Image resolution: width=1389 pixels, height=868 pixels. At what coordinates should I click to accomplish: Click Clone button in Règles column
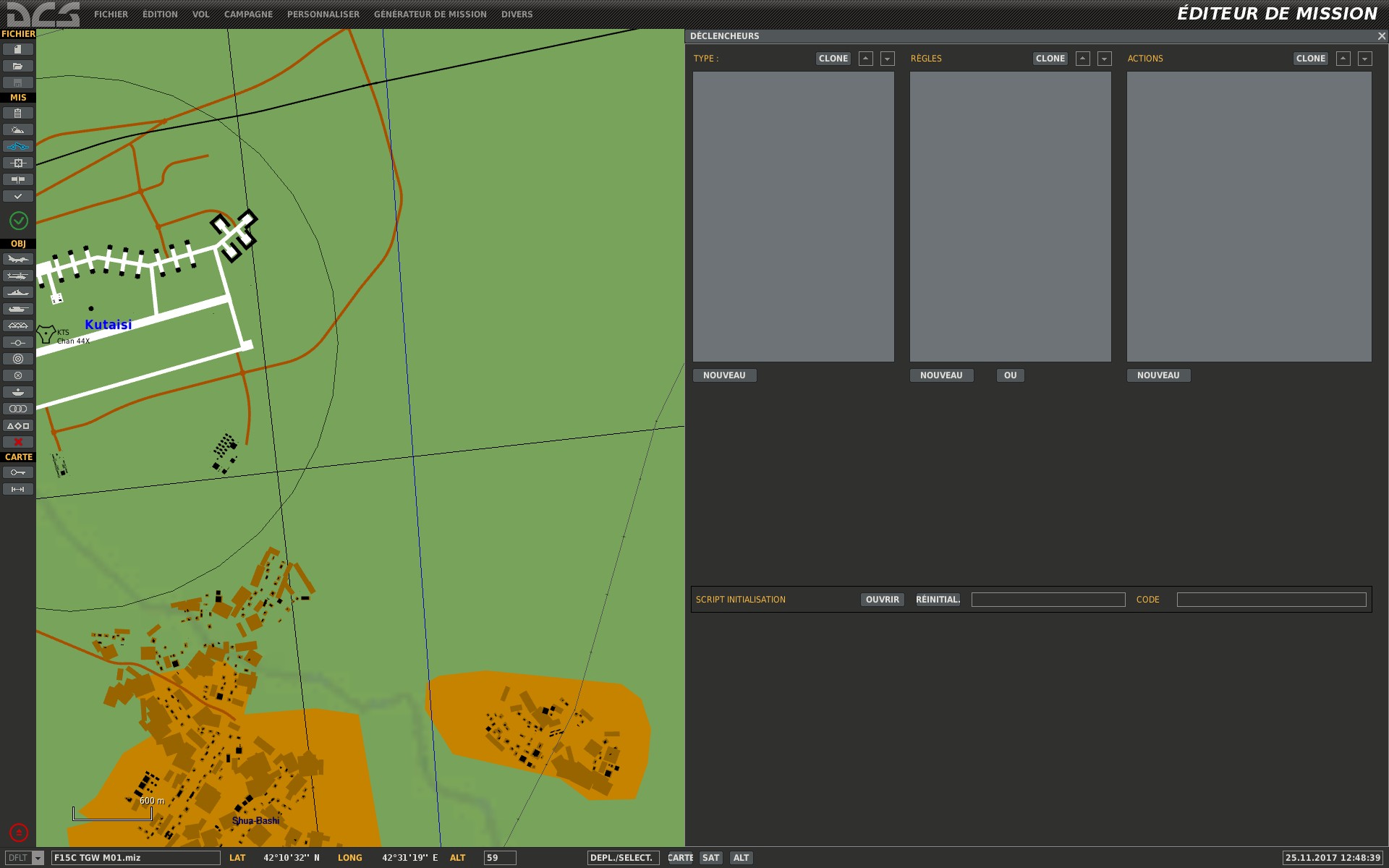[x=1050, y=59]
